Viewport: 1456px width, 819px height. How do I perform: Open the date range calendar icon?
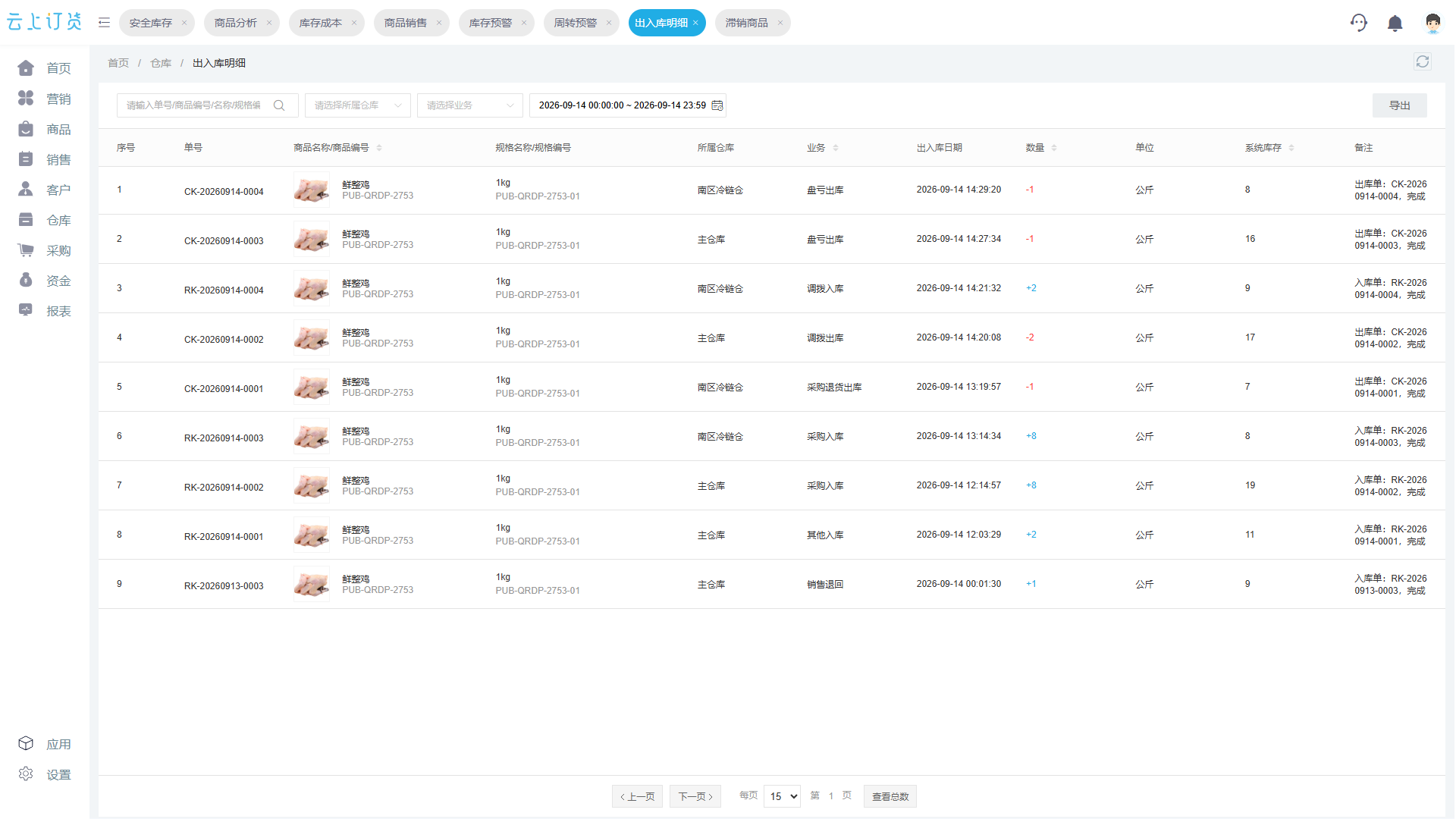[717, 105]
